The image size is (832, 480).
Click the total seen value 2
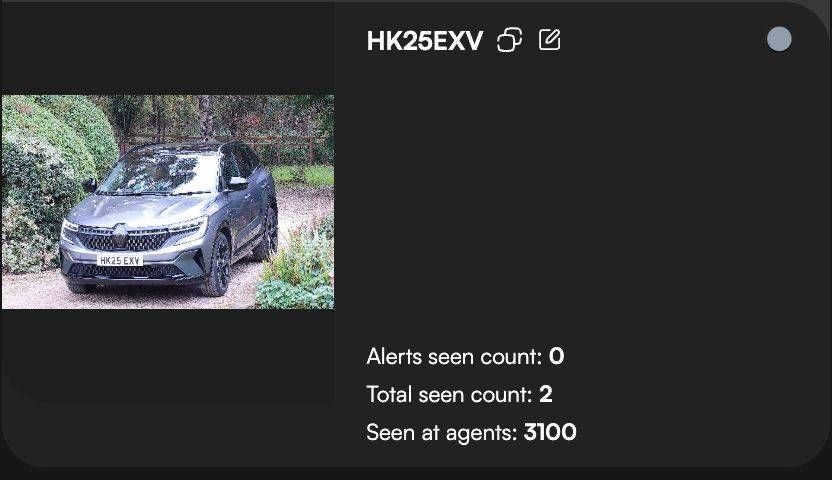pyautogui.click(x=546, y=395)
